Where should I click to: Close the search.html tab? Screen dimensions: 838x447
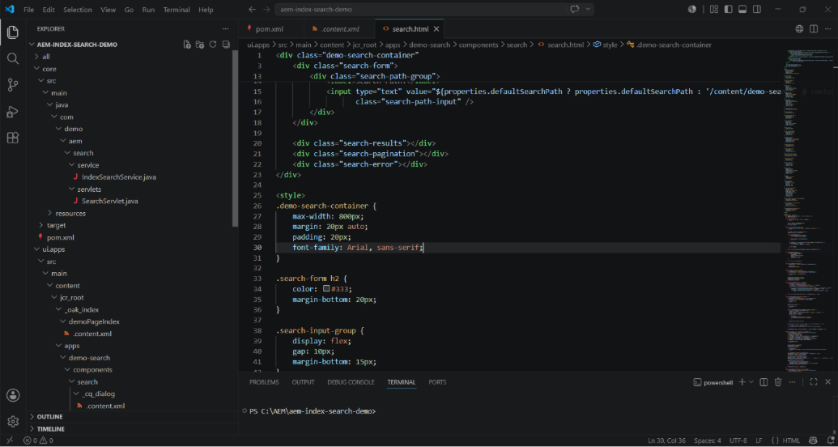tap(437, 29)
